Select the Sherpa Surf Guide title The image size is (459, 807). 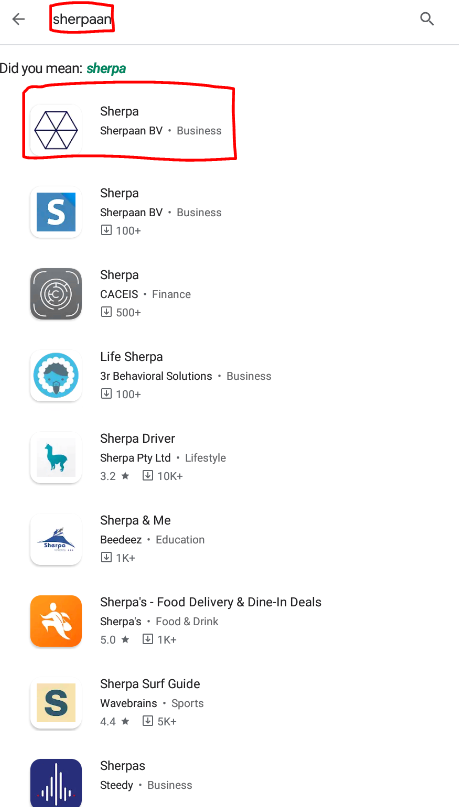[150, 684]
